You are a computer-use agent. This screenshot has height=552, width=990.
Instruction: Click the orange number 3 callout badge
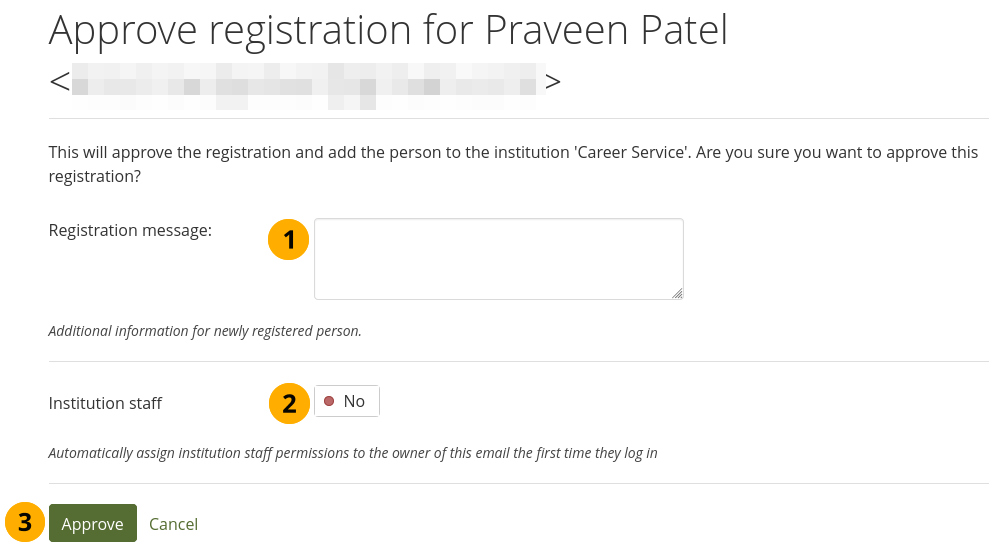tap(25, 523)
